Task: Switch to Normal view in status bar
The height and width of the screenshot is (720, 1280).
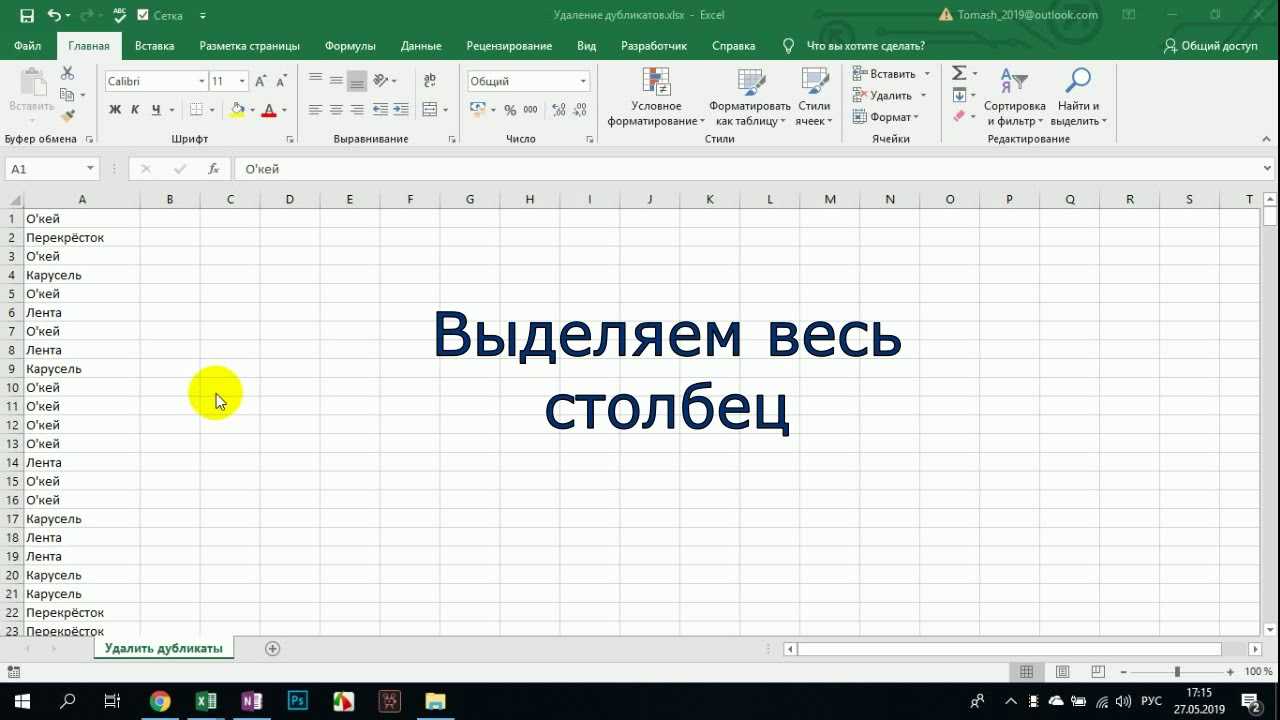Action: (1026, 672)
